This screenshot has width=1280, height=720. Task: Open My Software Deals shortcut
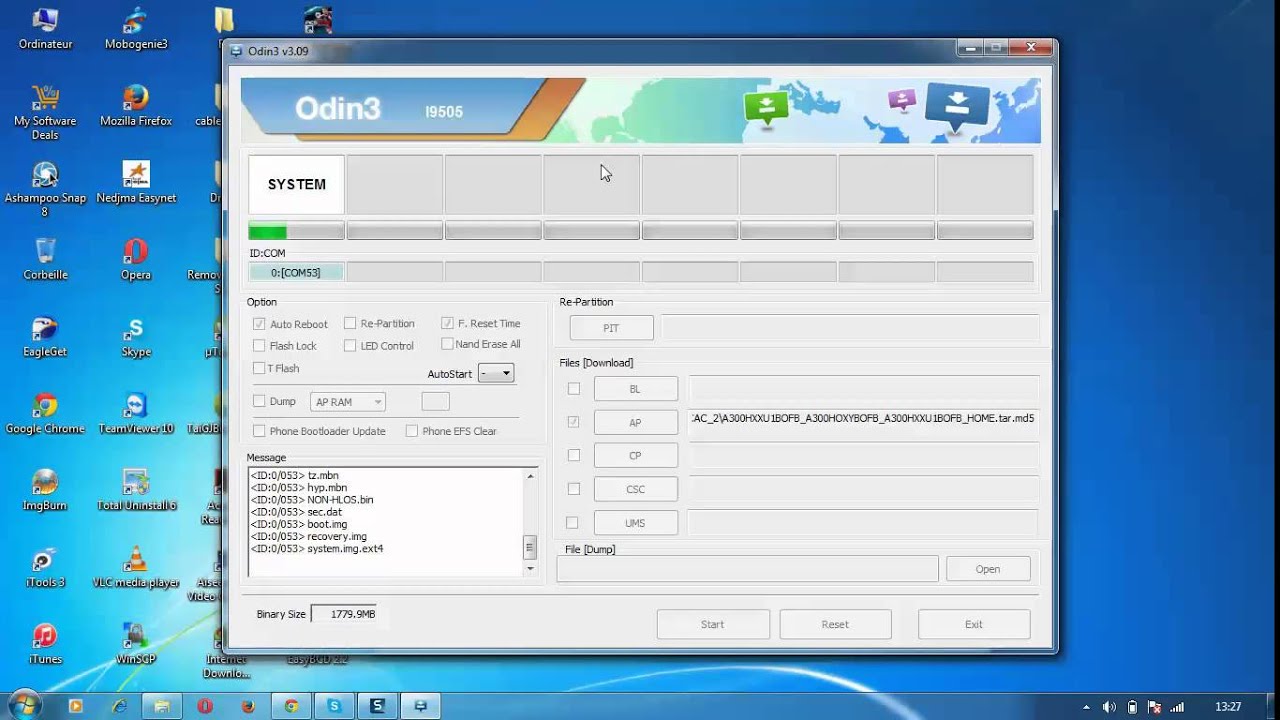(x=45, y=112)
